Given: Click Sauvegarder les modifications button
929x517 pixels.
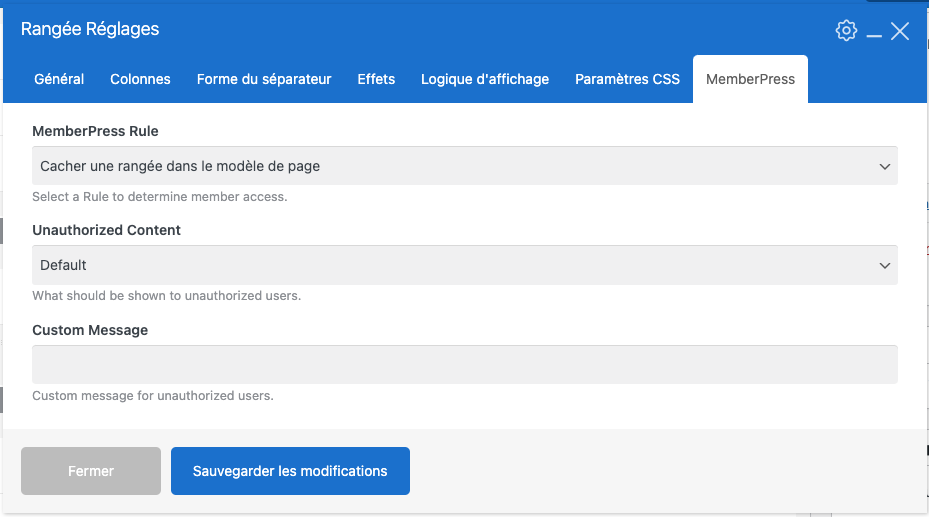Looking at the screenshot, I should pos(290,471).
